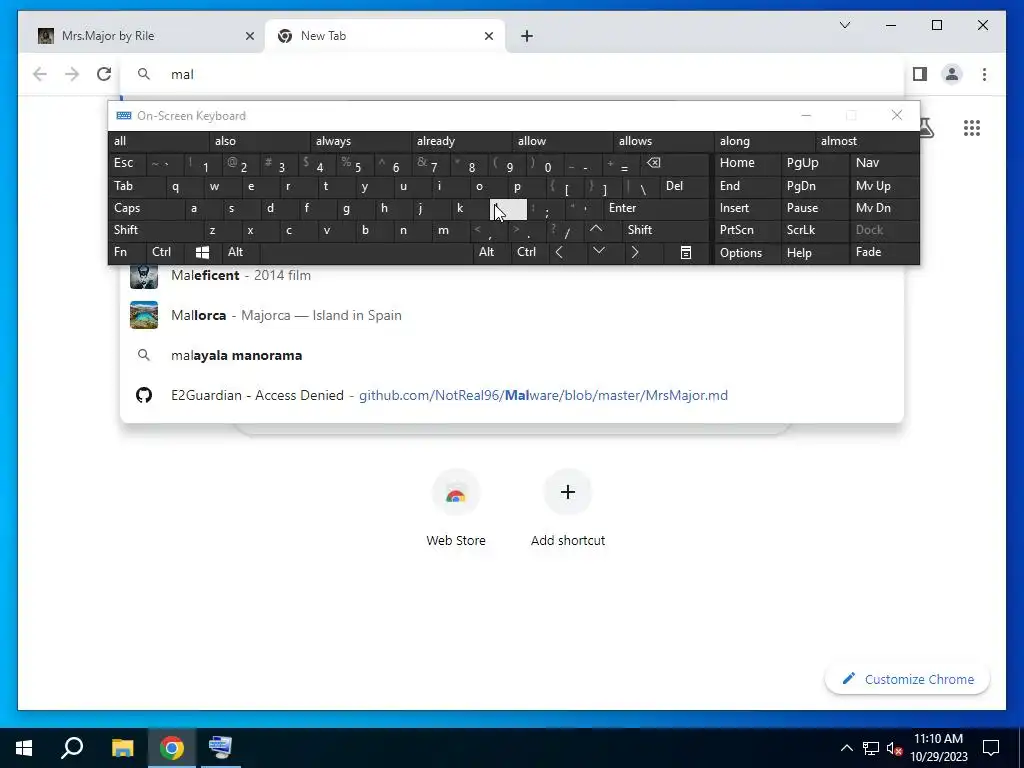Click the Mv Up key

[884, 186]
